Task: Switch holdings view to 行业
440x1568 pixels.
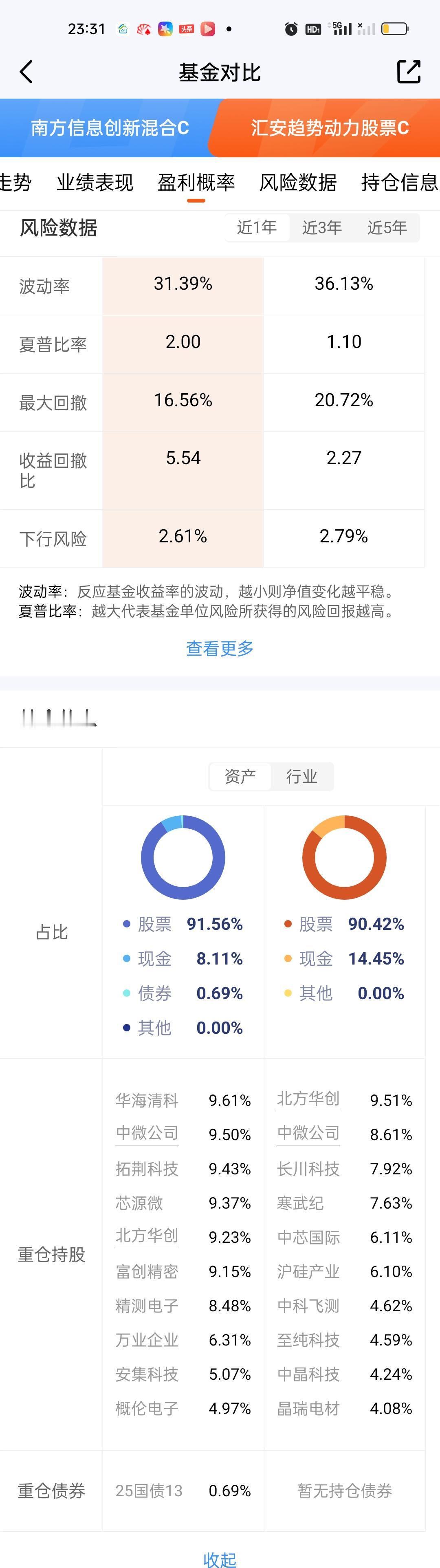Action: click(302, 776)
